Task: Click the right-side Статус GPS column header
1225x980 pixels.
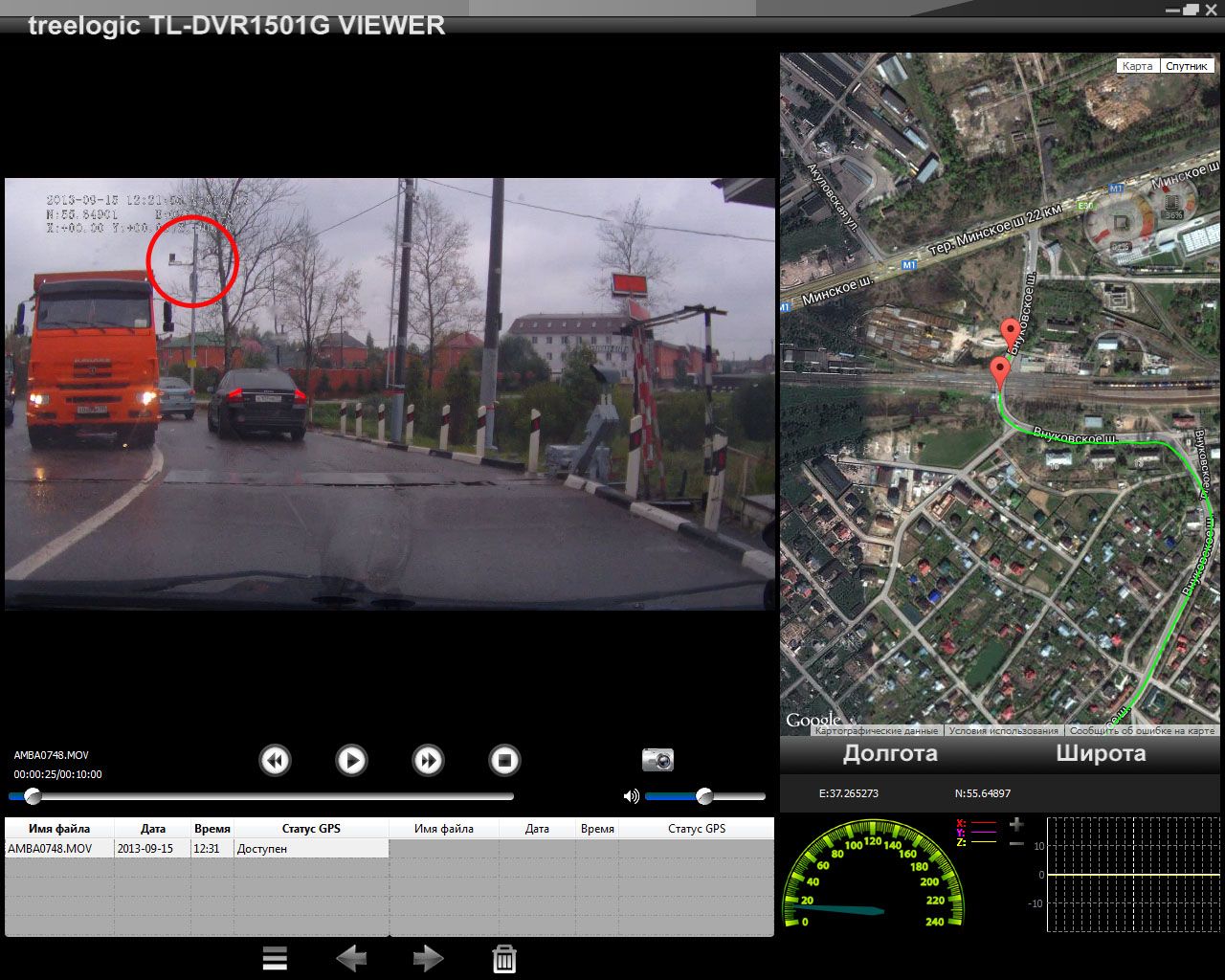Action: pyautogui.click(x=696, y=829)
